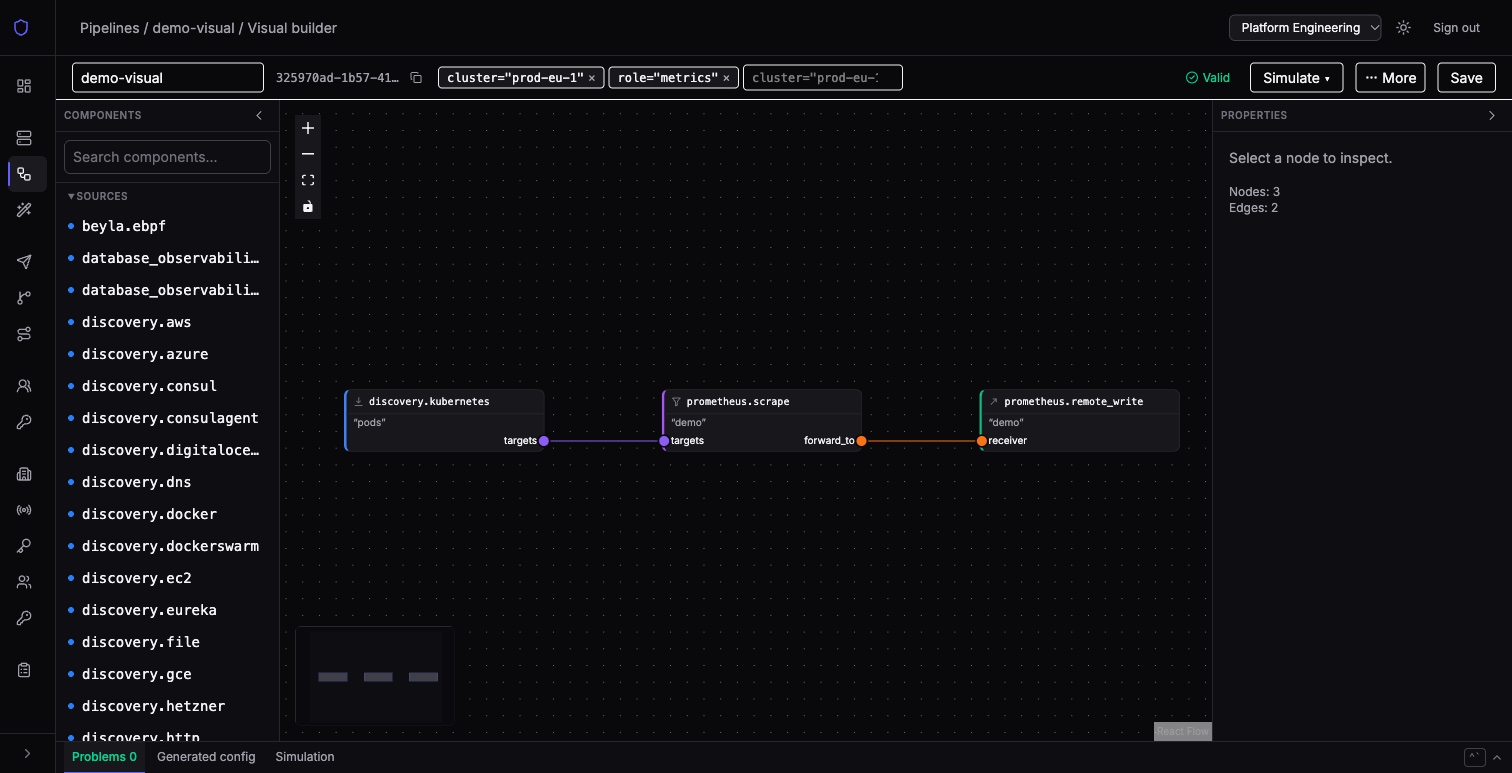This screenshot has width=1512, height=773.
Task: Collapse the SOURCES section
Action: 97,196
